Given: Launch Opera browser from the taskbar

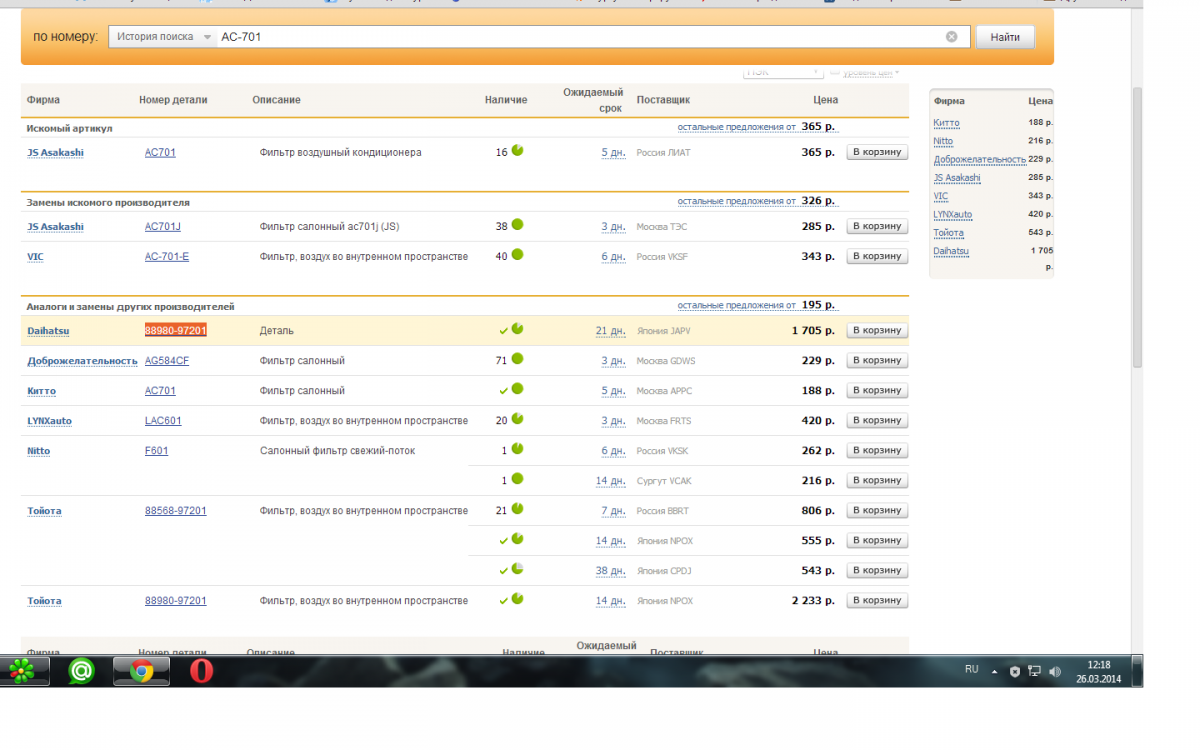Looking at the screenshot, I should coord(202,671).
